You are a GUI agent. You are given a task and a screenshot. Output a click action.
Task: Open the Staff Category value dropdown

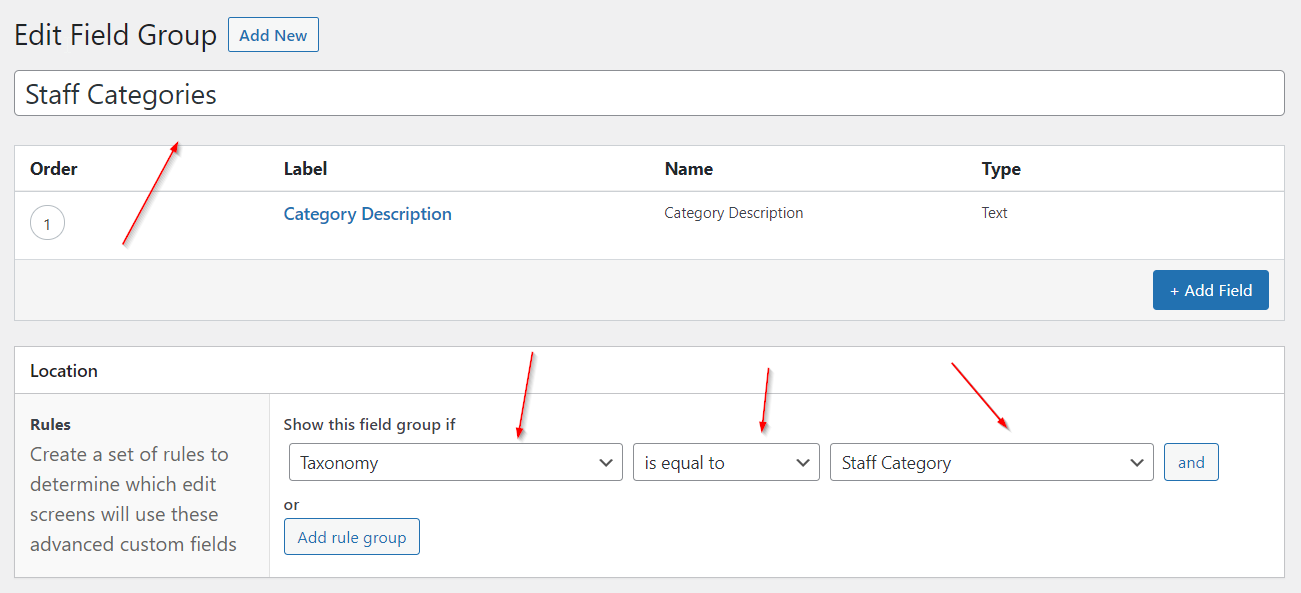click(991, 463)
